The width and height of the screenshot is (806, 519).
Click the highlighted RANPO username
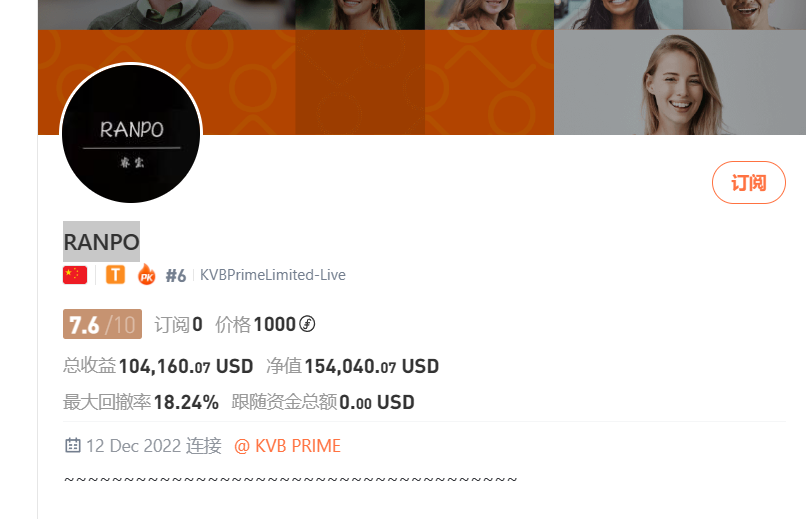tap(101, 242)
